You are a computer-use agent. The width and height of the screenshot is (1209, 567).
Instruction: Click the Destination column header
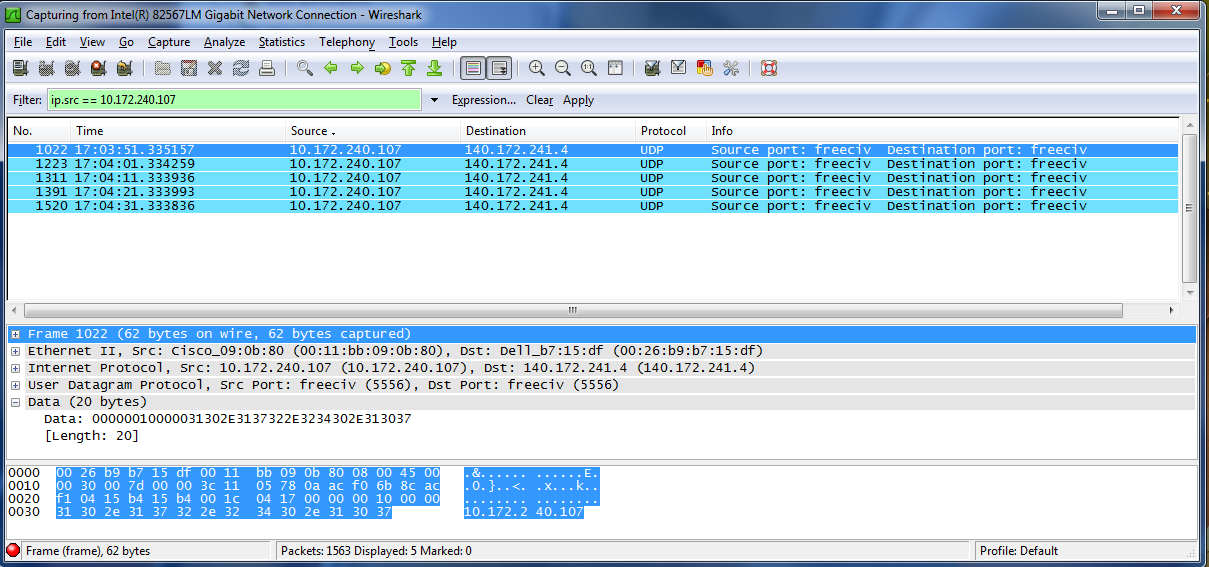coord(548,131)
